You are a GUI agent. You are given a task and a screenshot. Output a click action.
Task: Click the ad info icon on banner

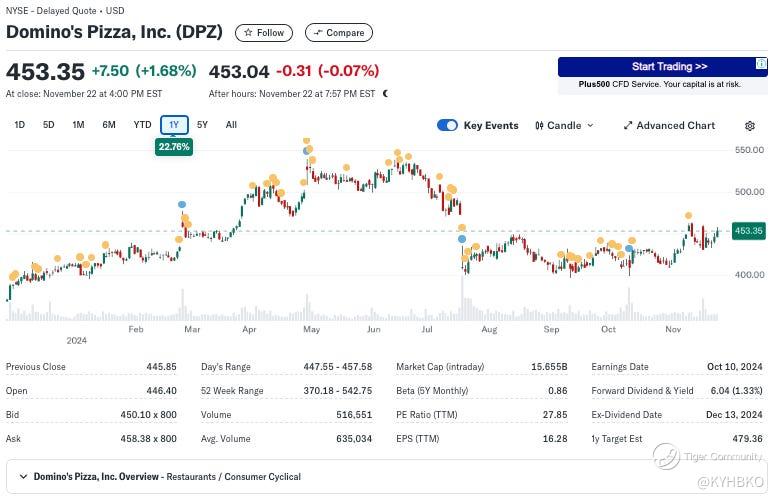click(761, 63)
